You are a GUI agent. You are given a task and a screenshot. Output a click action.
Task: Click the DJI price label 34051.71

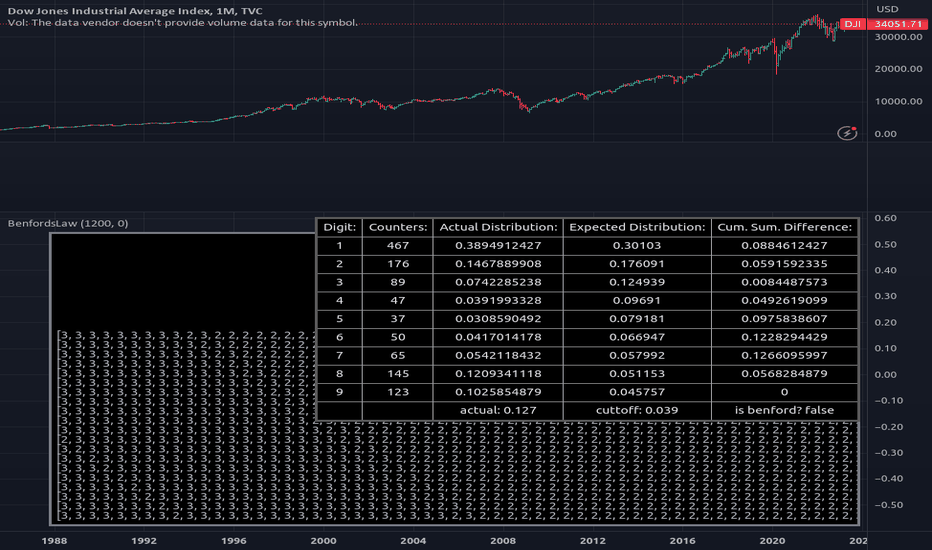(x=898, y=24)
